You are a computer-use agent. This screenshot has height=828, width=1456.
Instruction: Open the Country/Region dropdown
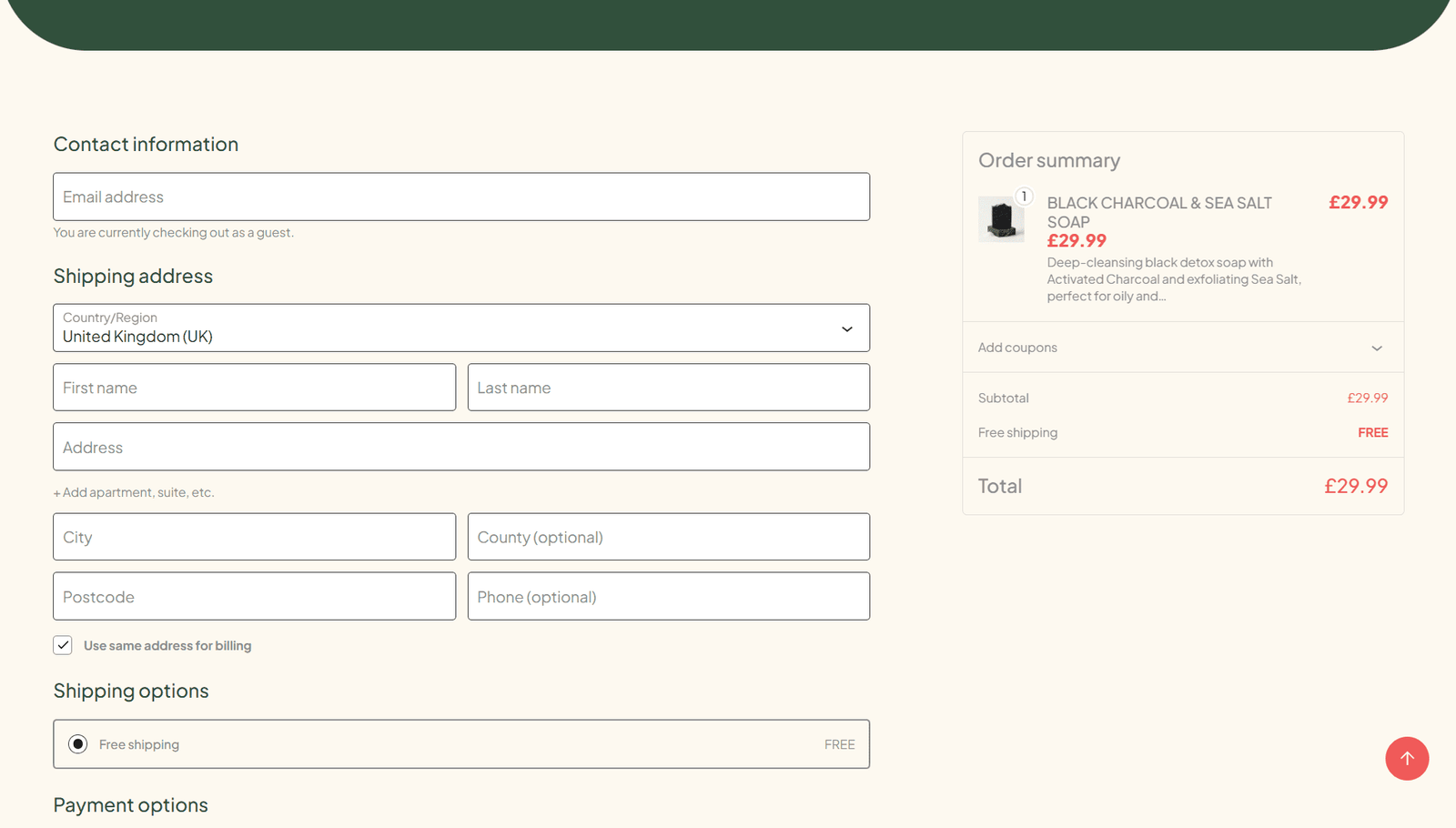(x=460, y=328)
